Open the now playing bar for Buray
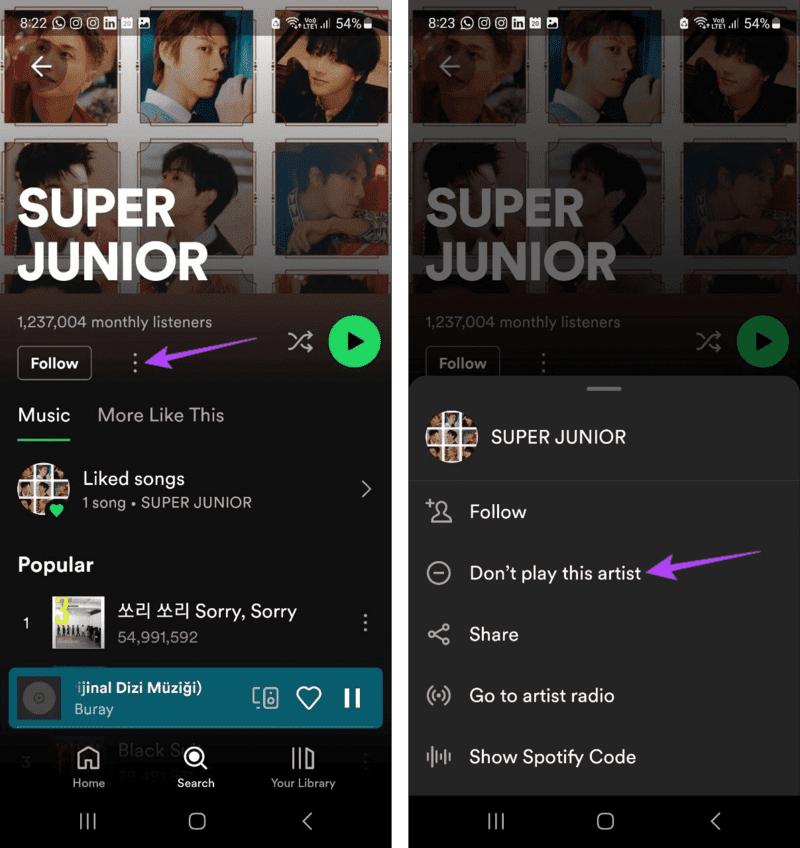The height and width of the screenshot is (848, 800). coord(196,698)
